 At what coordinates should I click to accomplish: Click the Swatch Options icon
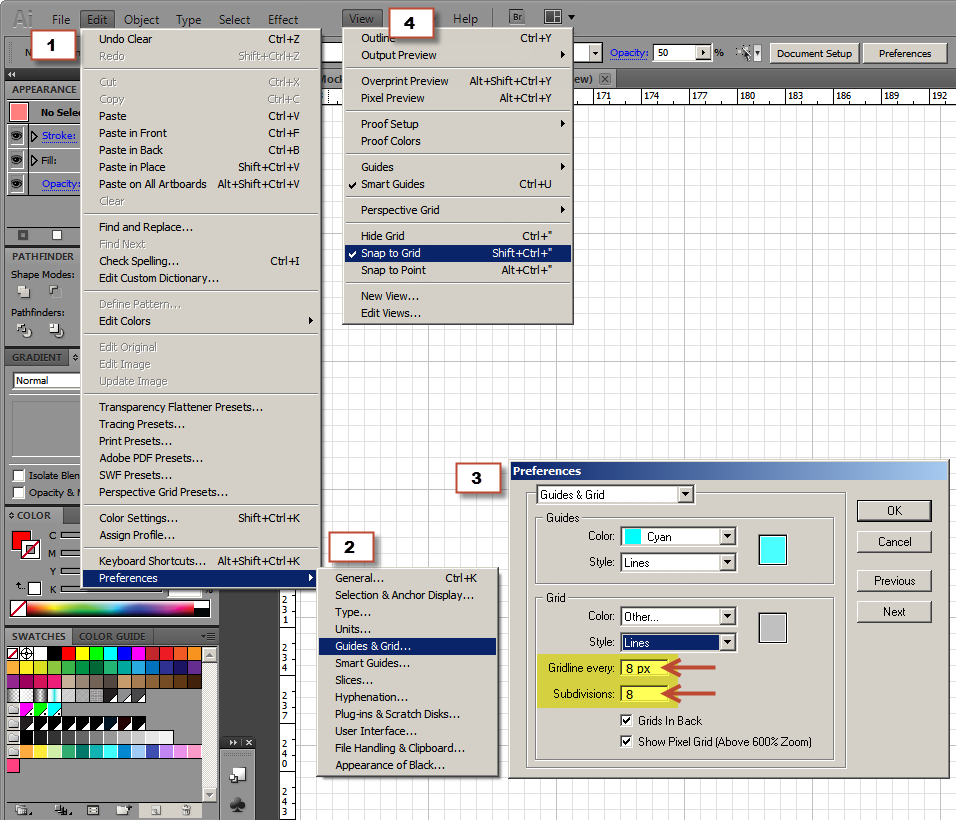(93, 810)
